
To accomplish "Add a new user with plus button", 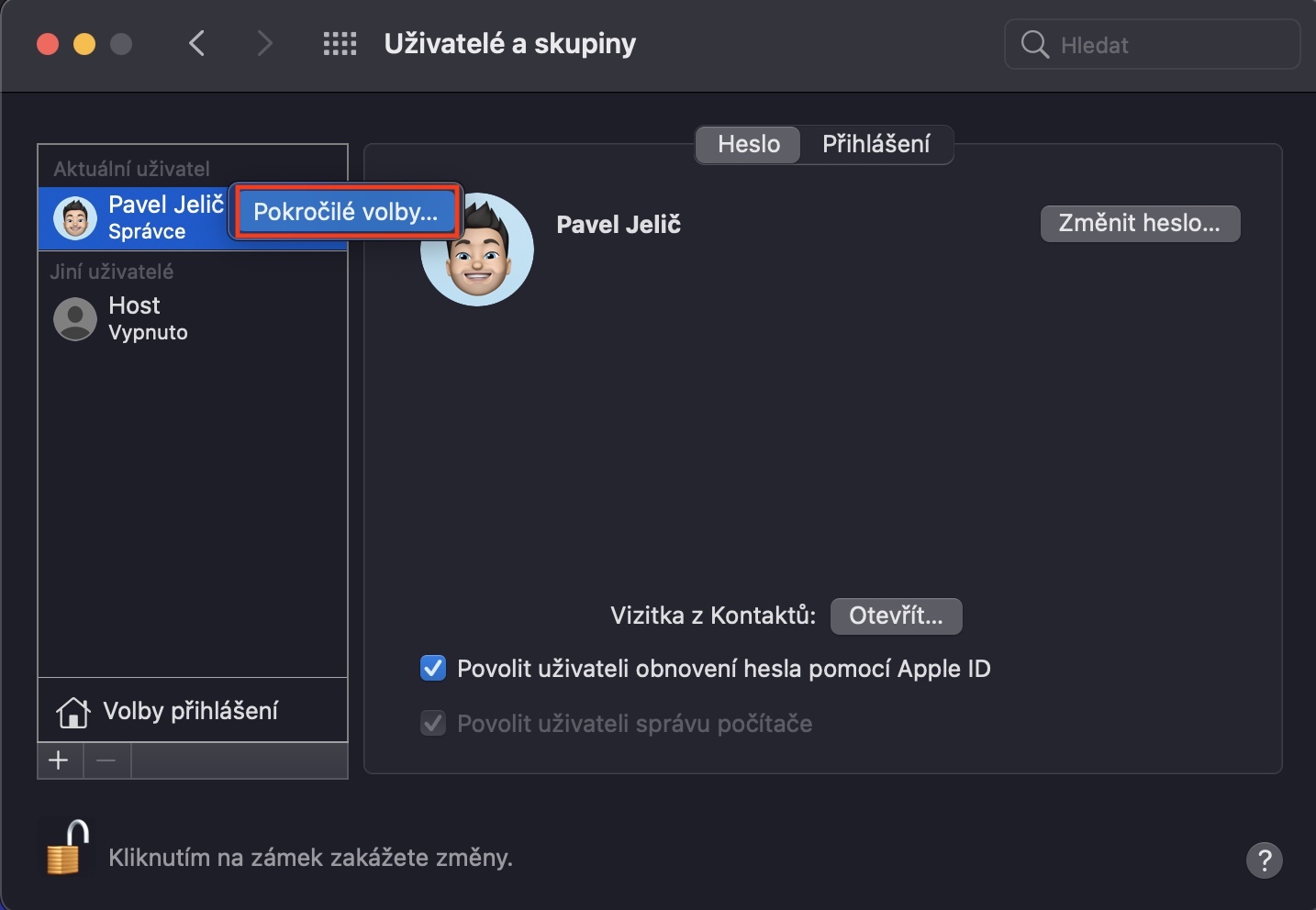I will pos(59,760).
